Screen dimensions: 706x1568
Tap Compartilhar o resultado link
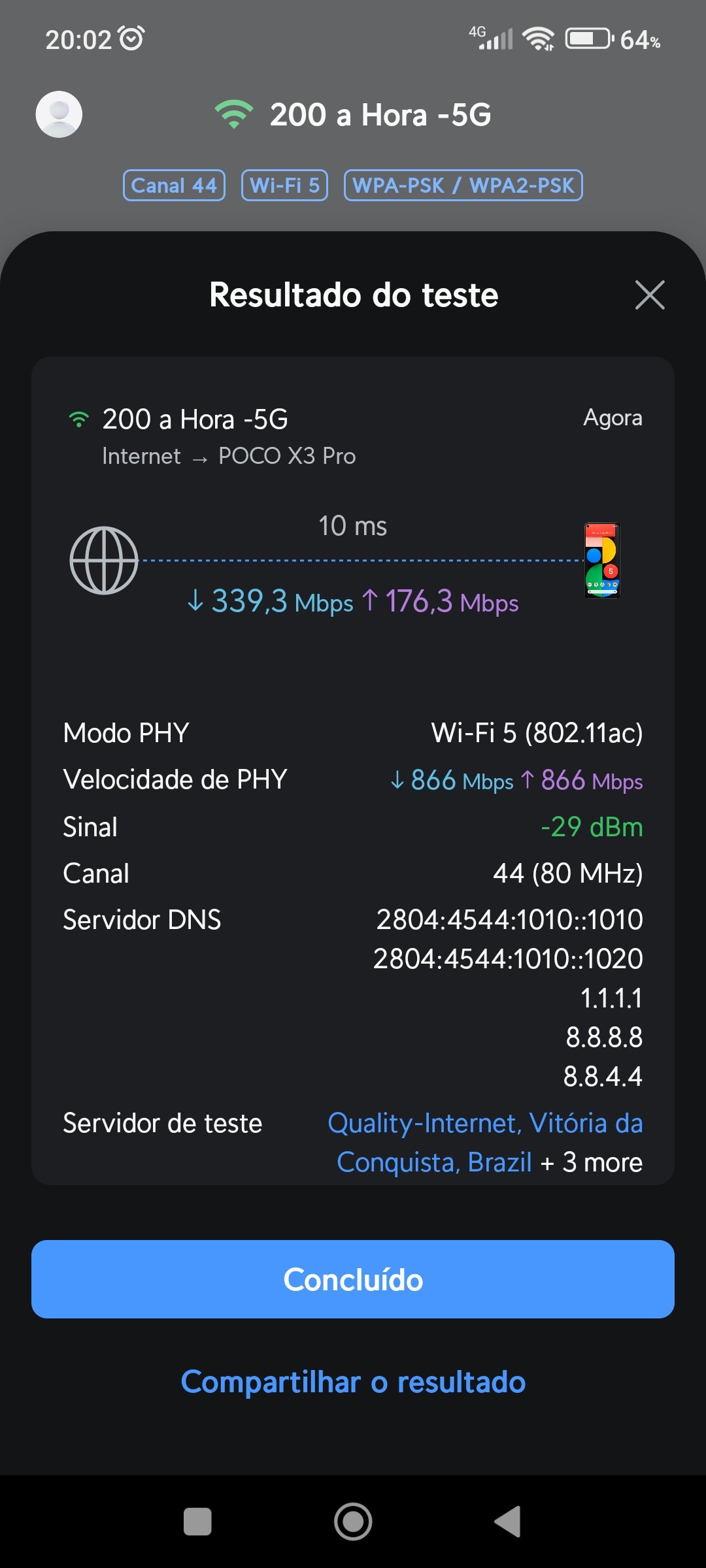[353, 1382]
